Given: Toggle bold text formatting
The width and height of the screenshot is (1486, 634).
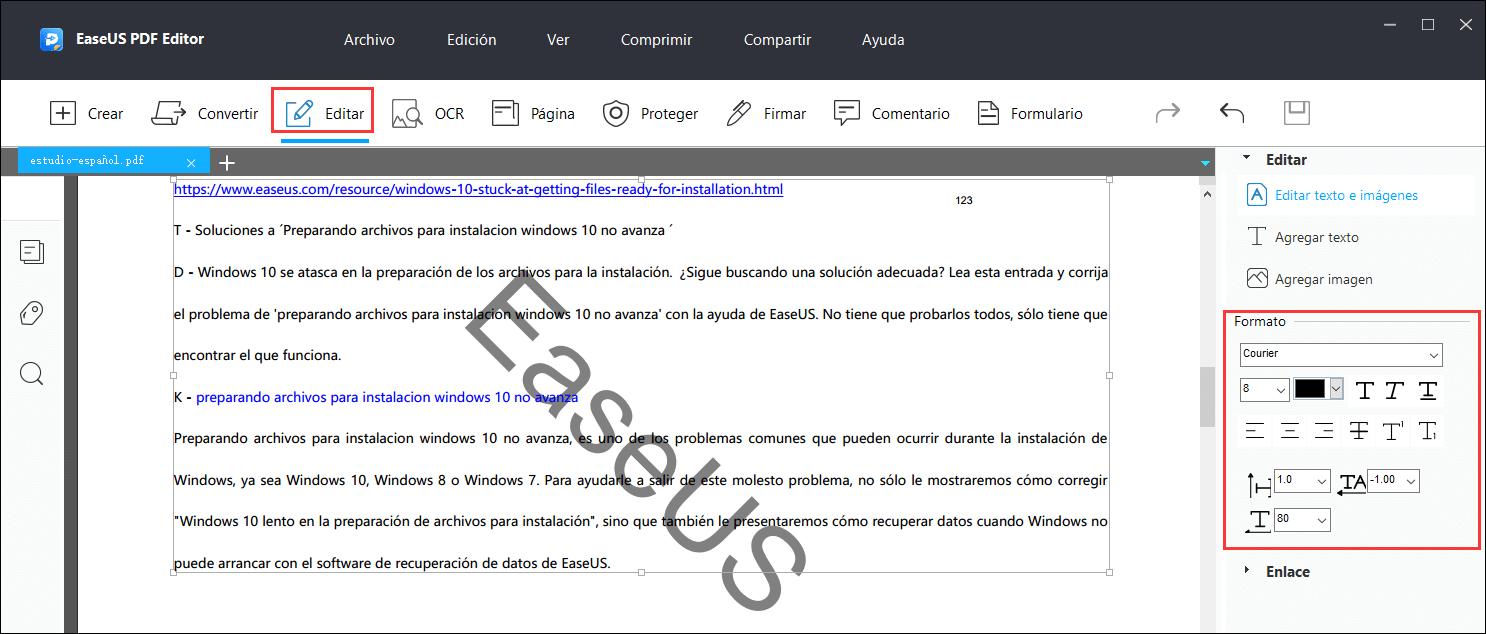Looking at the screenshot, I should coord(1365,390).
